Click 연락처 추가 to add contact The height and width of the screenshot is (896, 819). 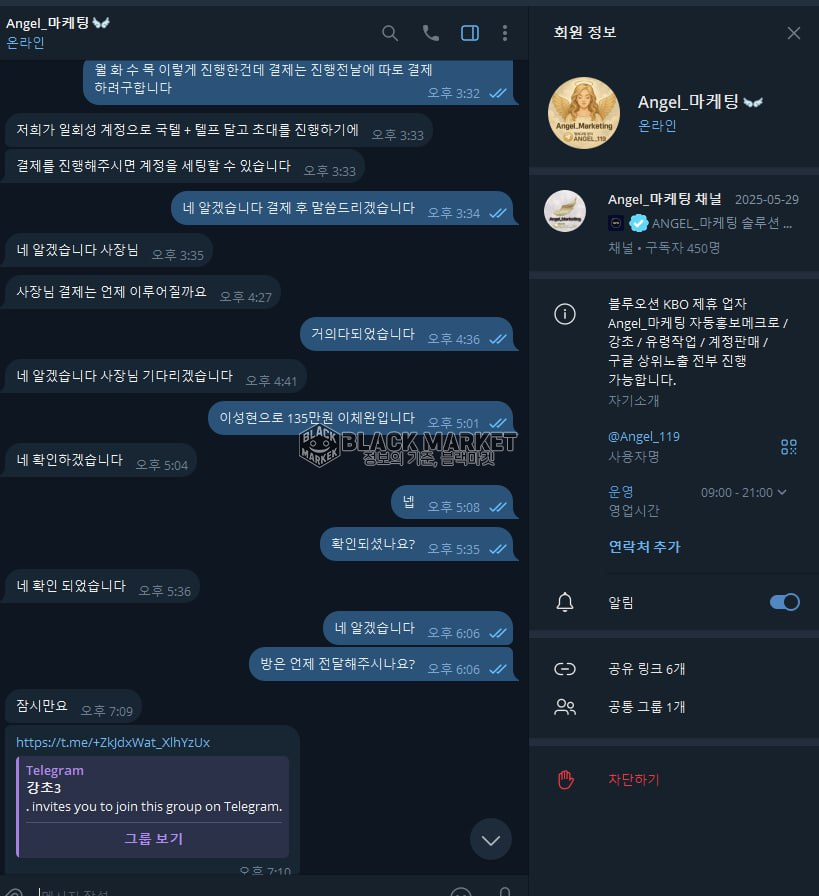tap(644, 547)
